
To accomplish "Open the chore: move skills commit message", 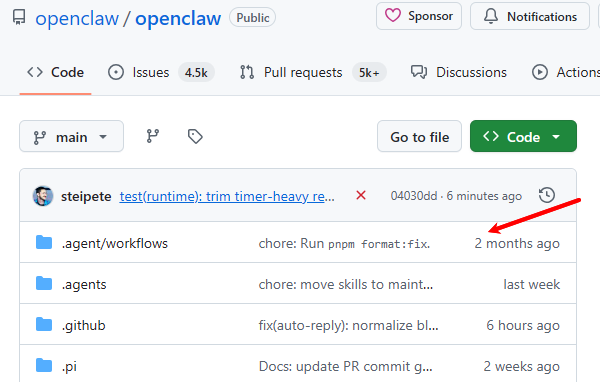I will pos(346,284).
